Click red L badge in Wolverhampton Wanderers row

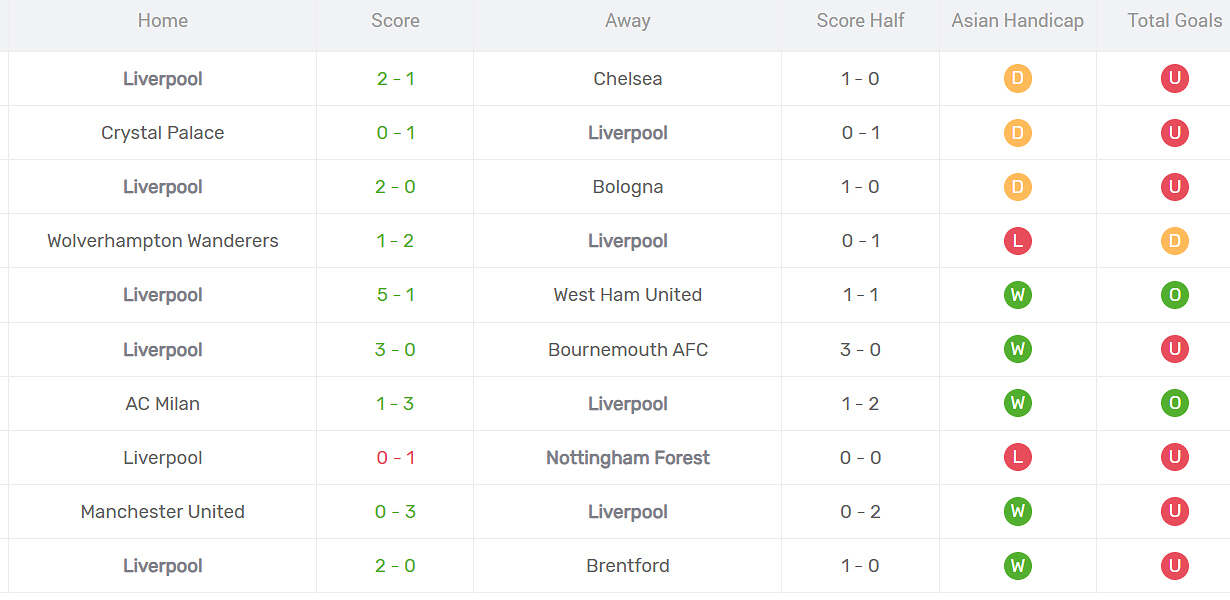(1017, 241)
